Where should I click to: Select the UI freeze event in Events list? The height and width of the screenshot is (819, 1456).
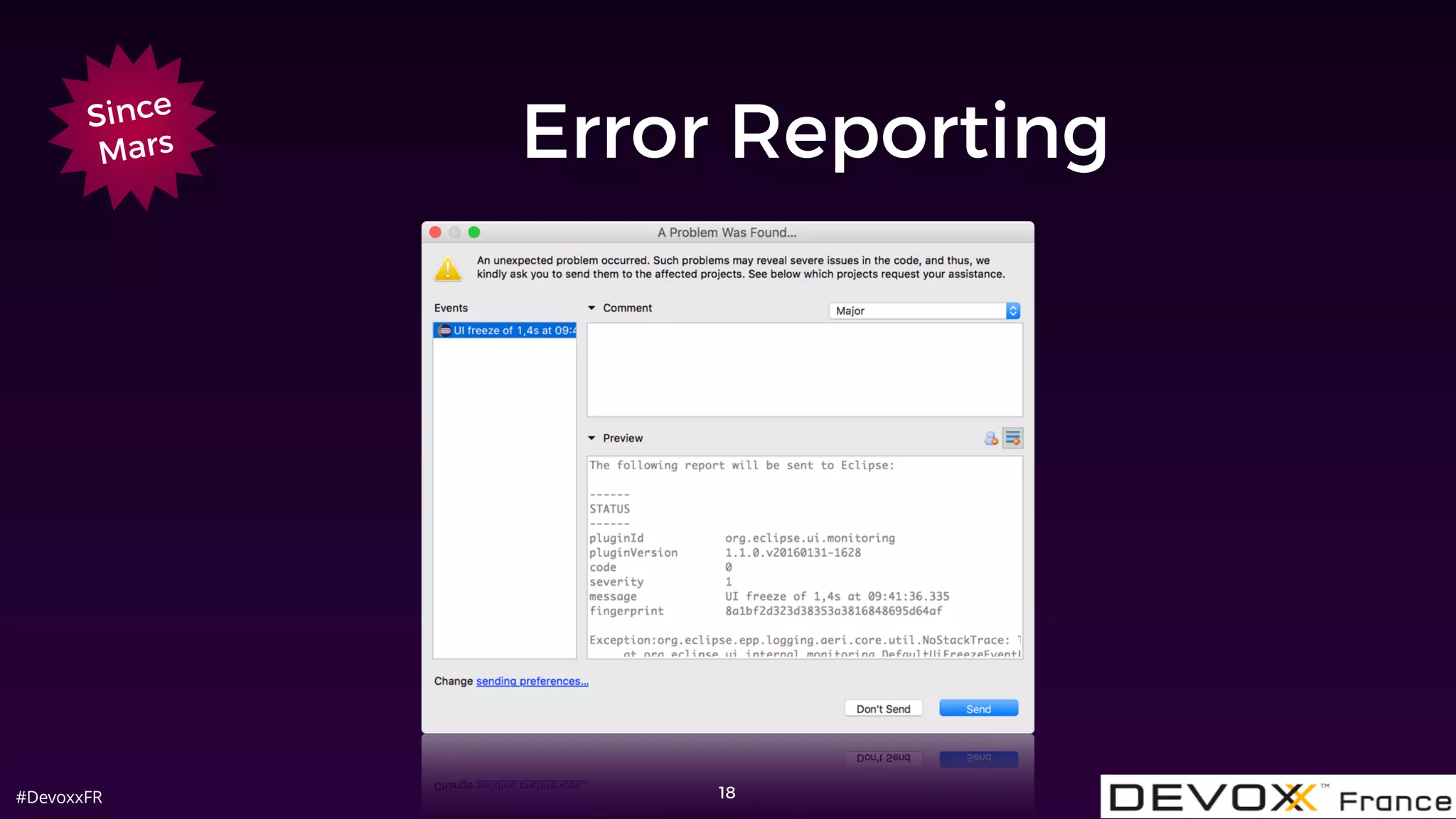(505, 331)
